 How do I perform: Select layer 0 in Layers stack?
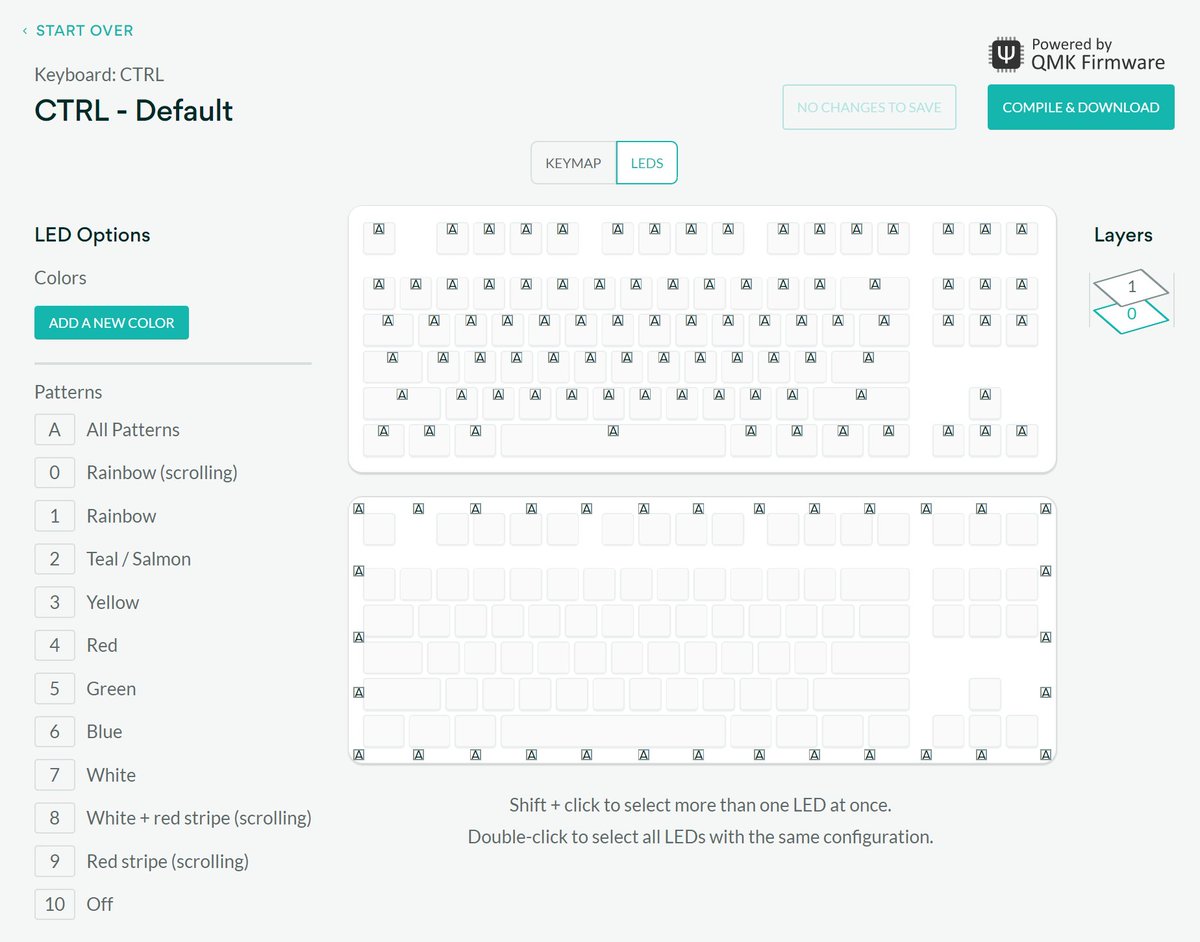pos(1131,316)
